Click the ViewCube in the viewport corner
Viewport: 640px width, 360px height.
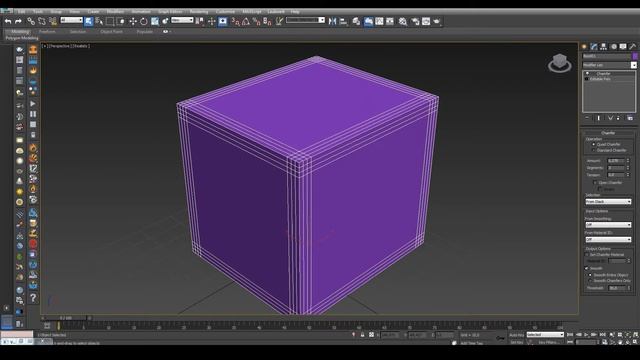(x=560, y=63)
